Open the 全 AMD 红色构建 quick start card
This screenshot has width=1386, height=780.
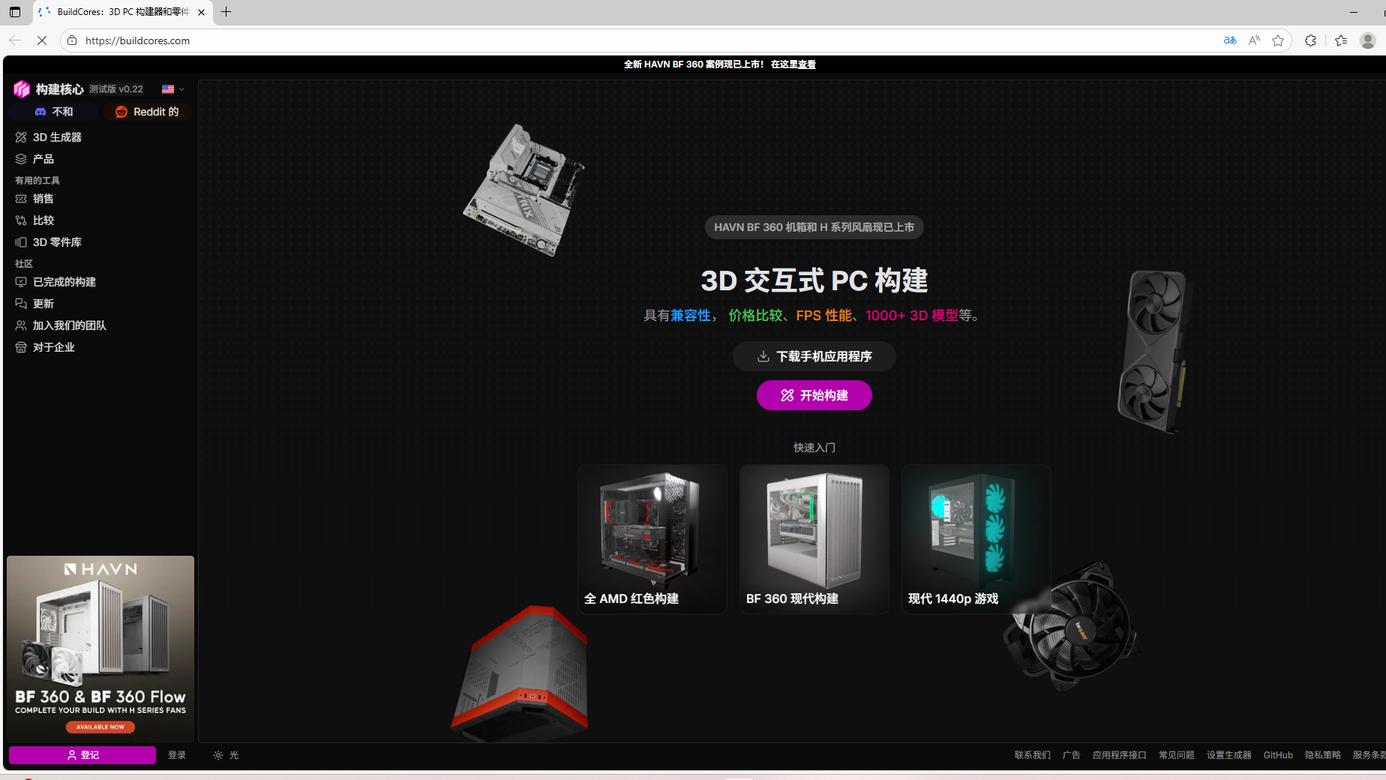pyautogui.click(x=652, y=539)
